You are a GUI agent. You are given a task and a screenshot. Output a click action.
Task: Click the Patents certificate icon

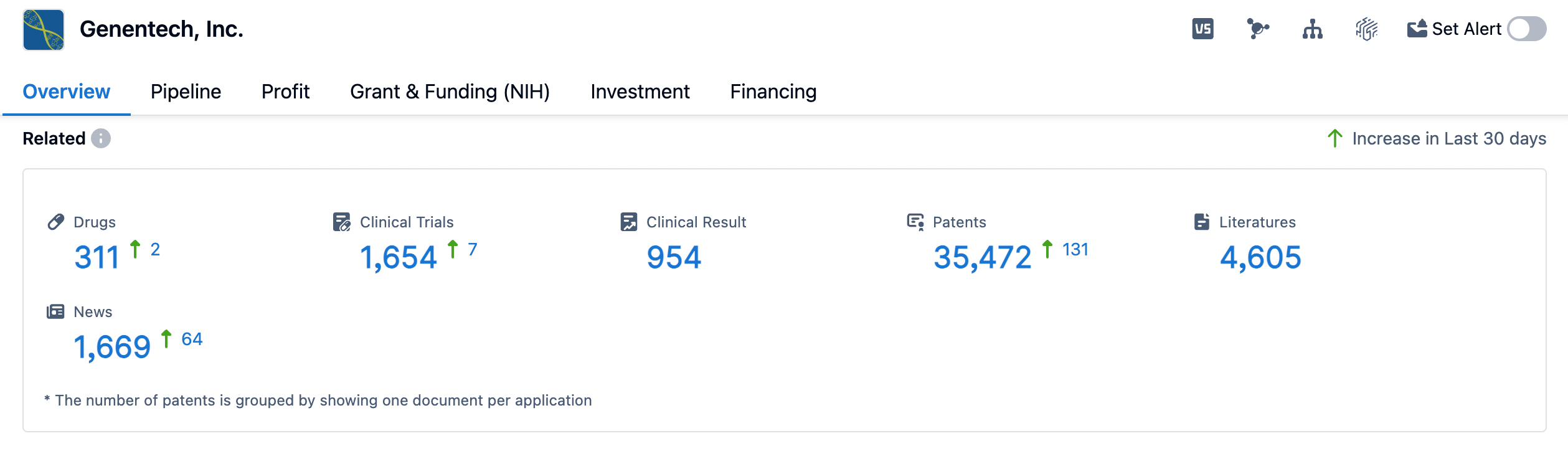pyautogui.click(x=915, y=222)
